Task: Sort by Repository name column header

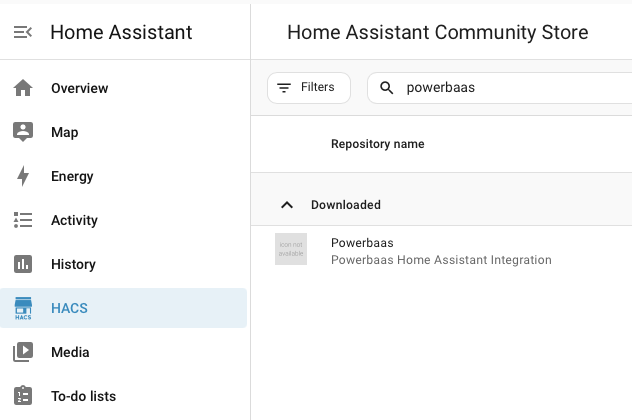Action: click(377, 144)
